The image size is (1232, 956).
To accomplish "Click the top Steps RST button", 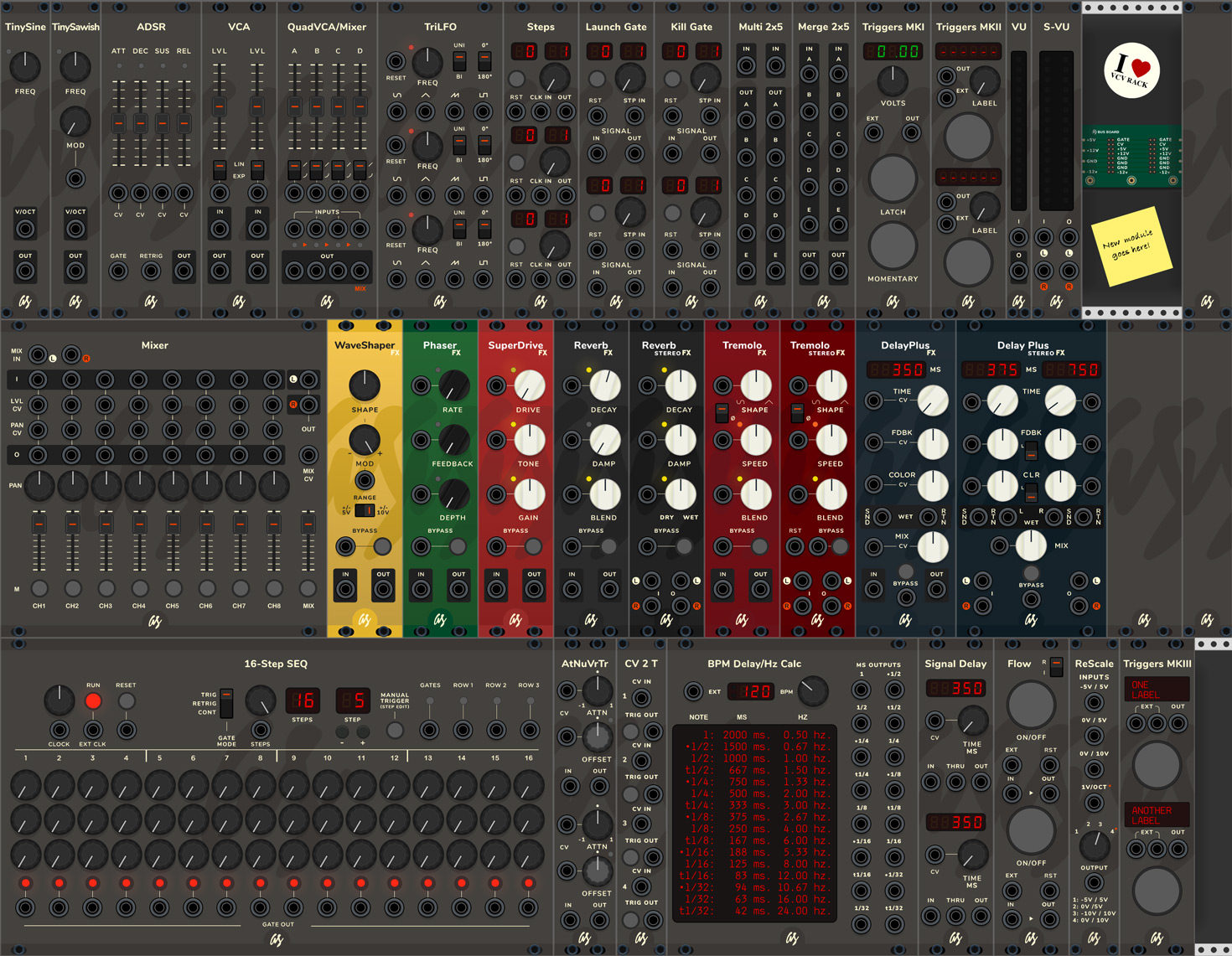I will [x=517, y=79].
